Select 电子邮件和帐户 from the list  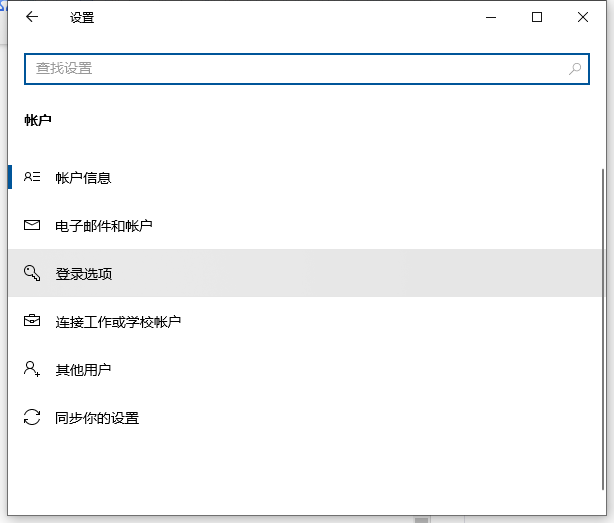(x=104, y=226)
